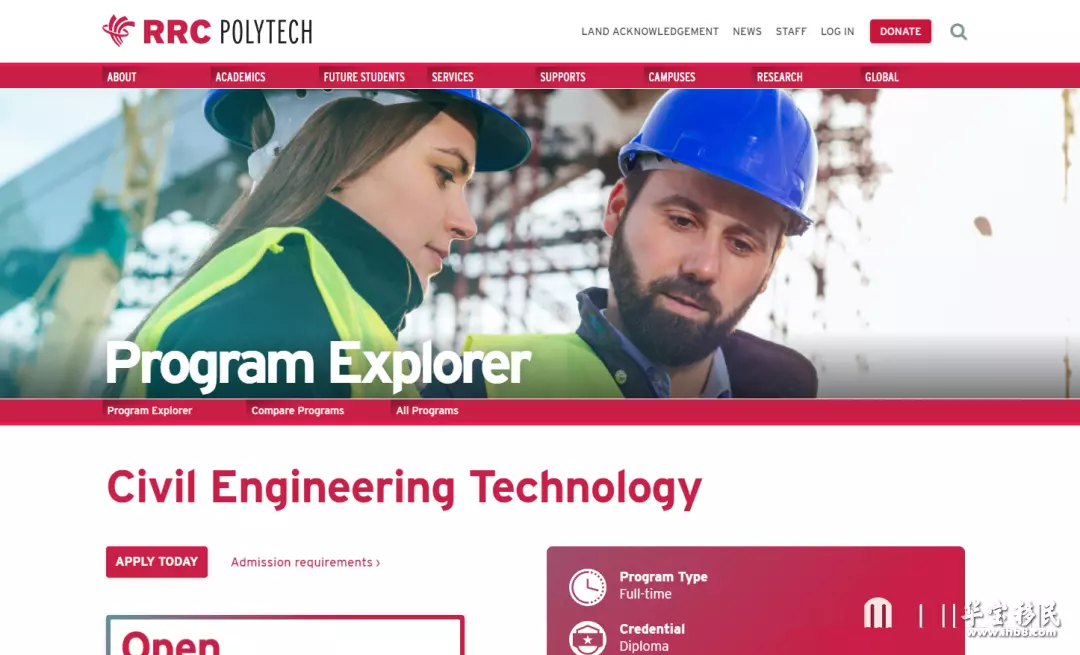Open the Global menu

pos(882,76)
